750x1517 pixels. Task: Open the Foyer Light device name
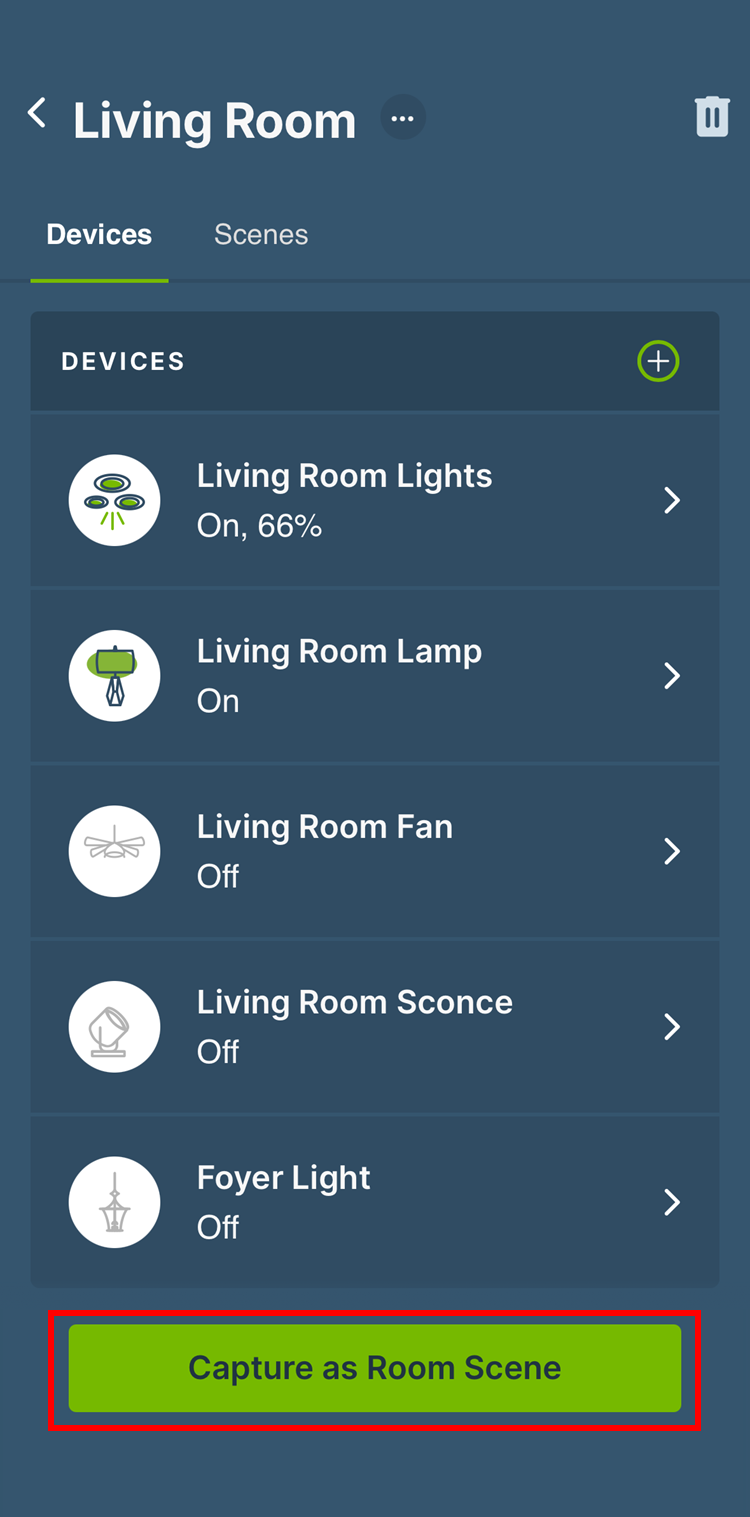pos(283,1178)
